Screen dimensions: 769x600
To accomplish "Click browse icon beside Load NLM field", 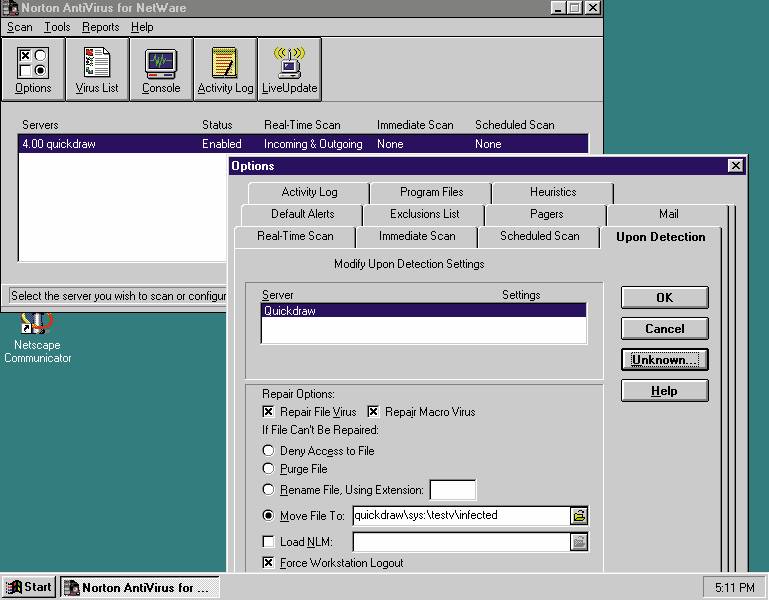I will pyautogui.click(x=579, y=542).
